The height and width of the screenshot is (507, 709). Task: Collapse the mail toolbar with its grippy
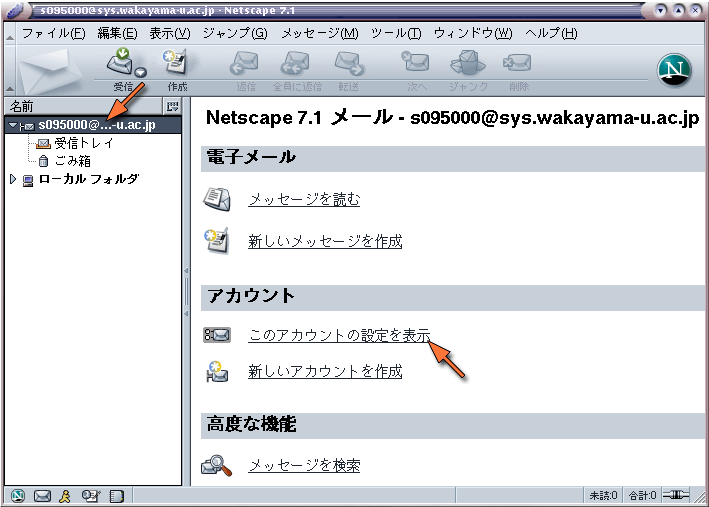(x=9, y=70)
